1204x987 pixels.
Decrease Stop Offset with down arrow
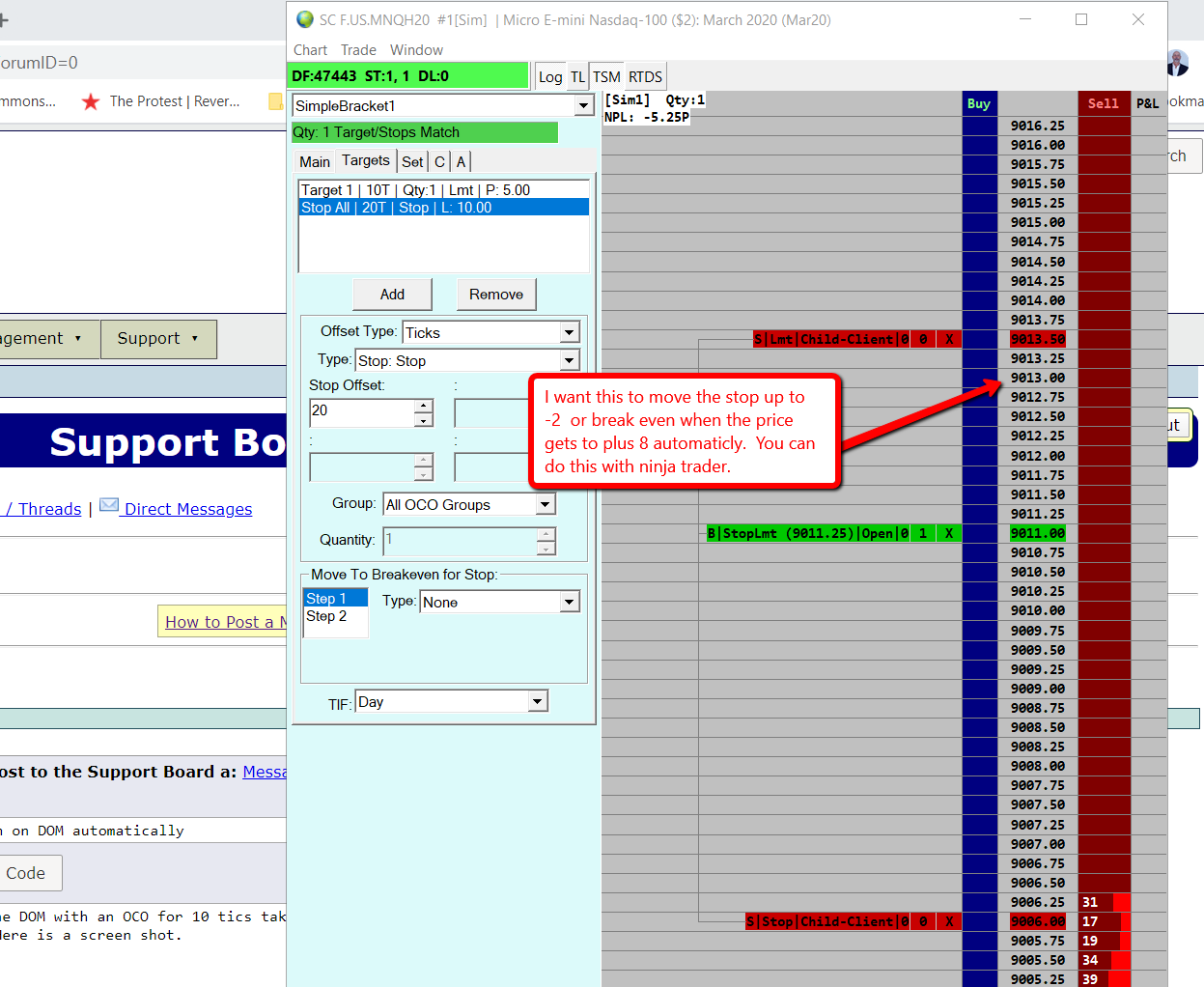[x=423, y=420]
